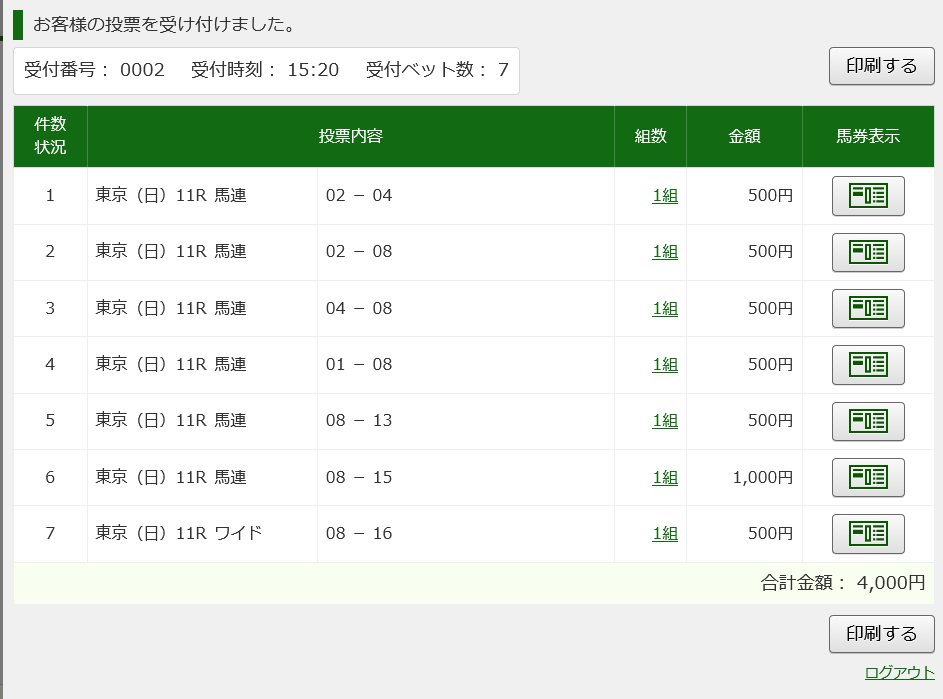This screenshot has width=943, height=699.
Task: Select the 馬券表示 column header
Action: coord(868,136)
